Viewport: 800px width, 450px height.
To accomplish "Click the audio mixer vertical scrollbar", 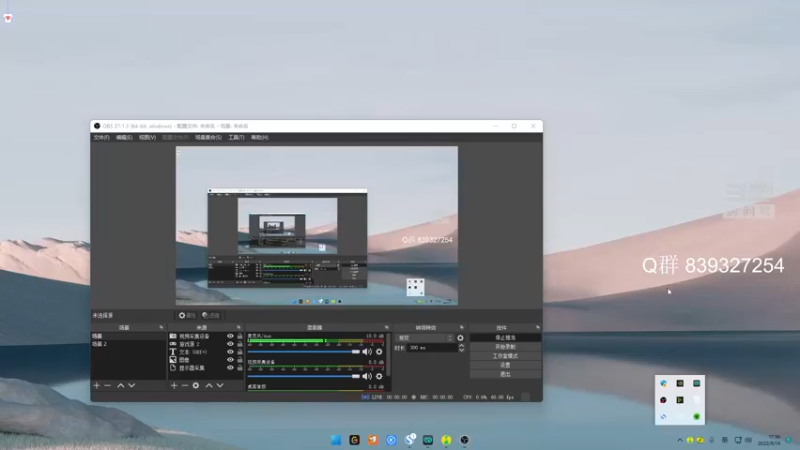I will [388, 355].
